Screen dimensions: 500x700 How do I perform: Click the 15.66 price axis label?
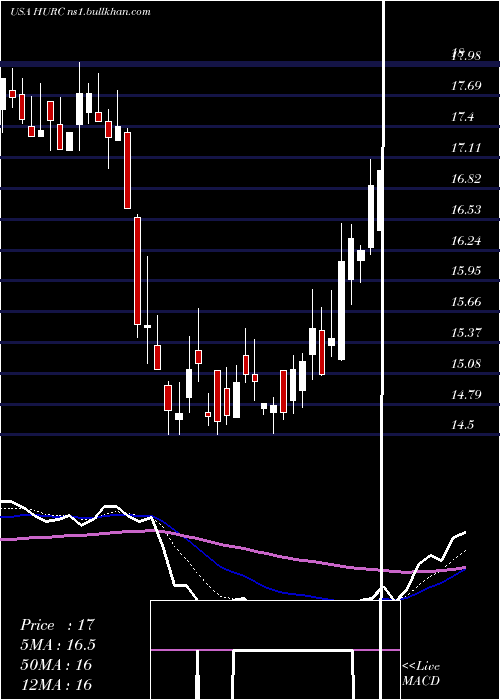coord(466,302)
